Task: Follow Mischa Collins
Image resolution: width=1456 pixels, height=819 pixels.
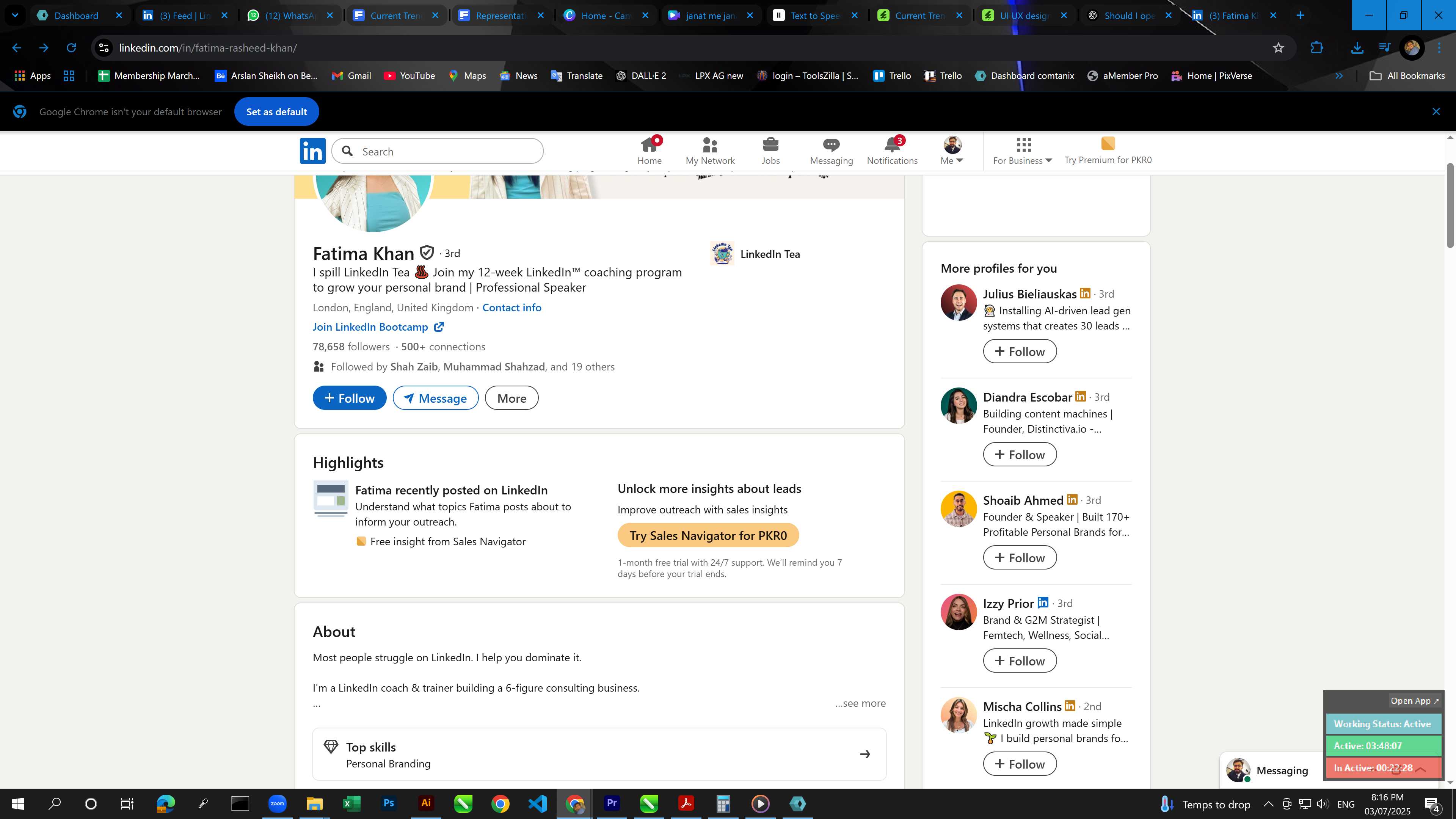Action: click(1020, 764)
